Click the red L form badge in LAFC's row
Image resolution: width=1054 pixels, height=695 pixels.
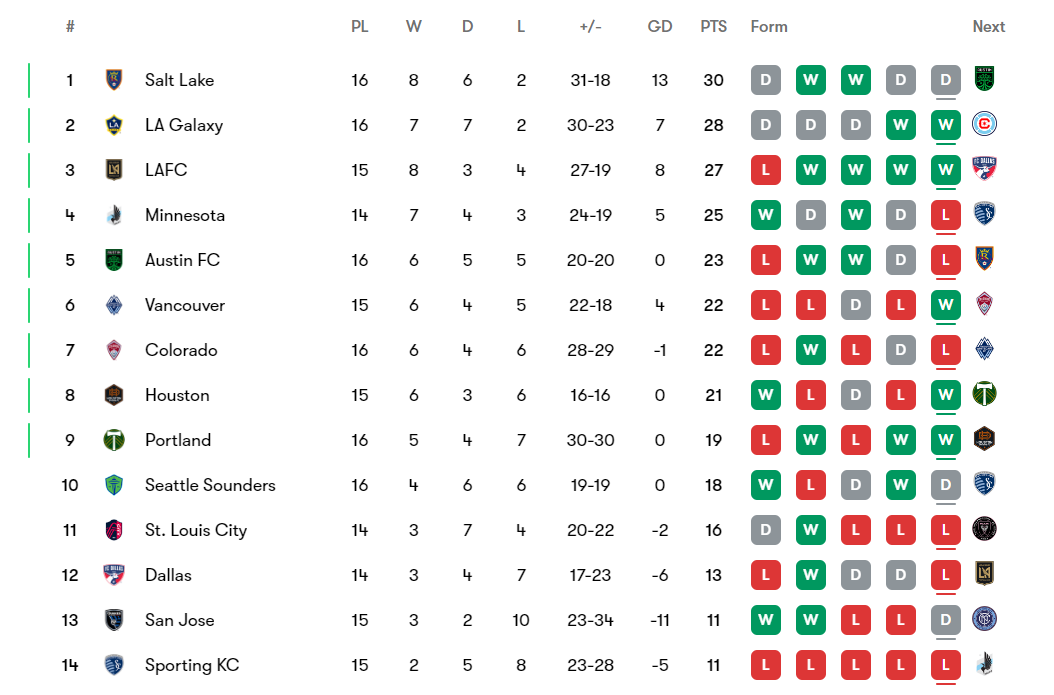766,170
